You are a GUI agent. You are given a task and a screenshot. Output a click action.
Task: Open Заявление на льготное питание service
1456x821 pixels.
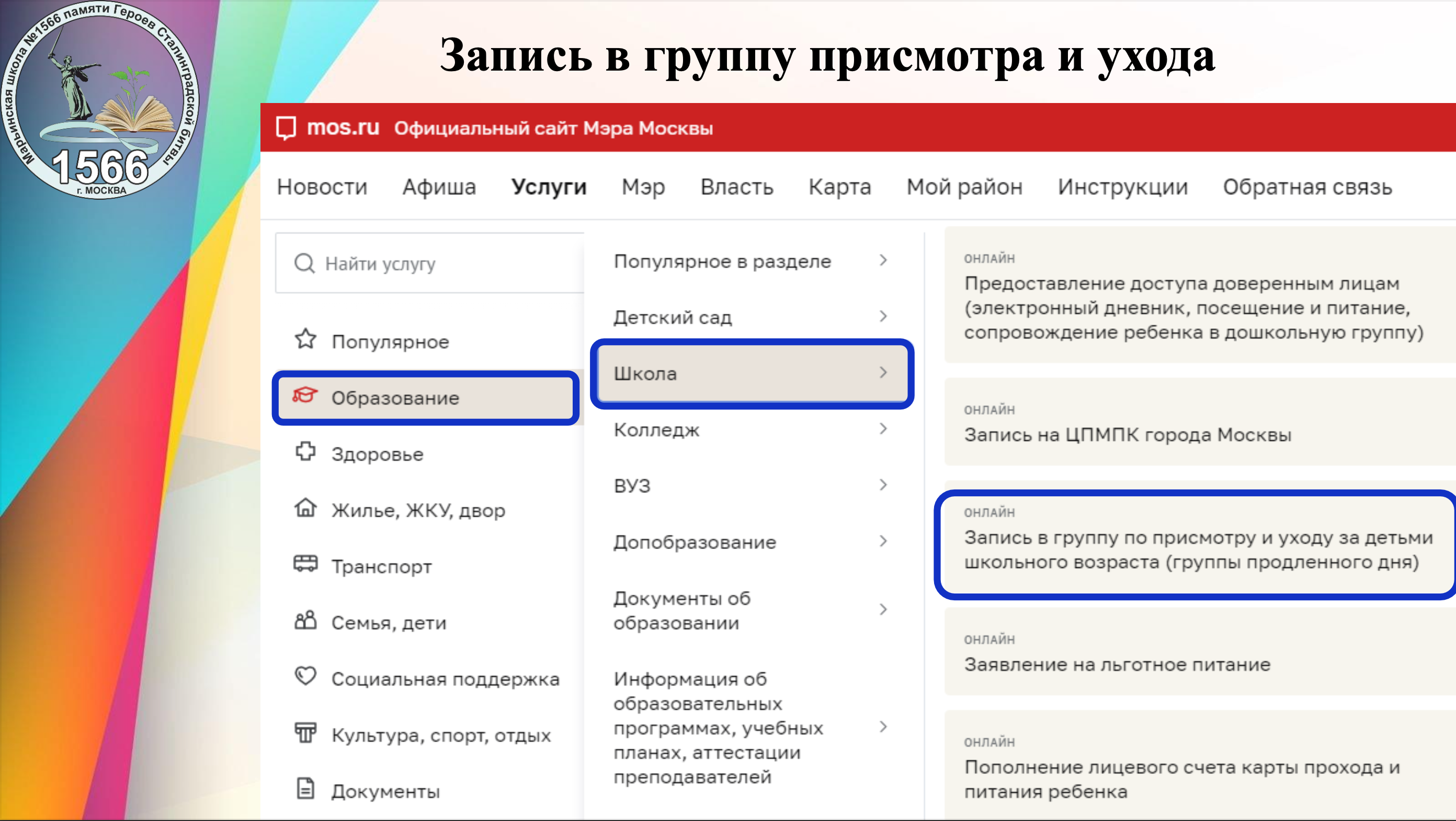1200,652
